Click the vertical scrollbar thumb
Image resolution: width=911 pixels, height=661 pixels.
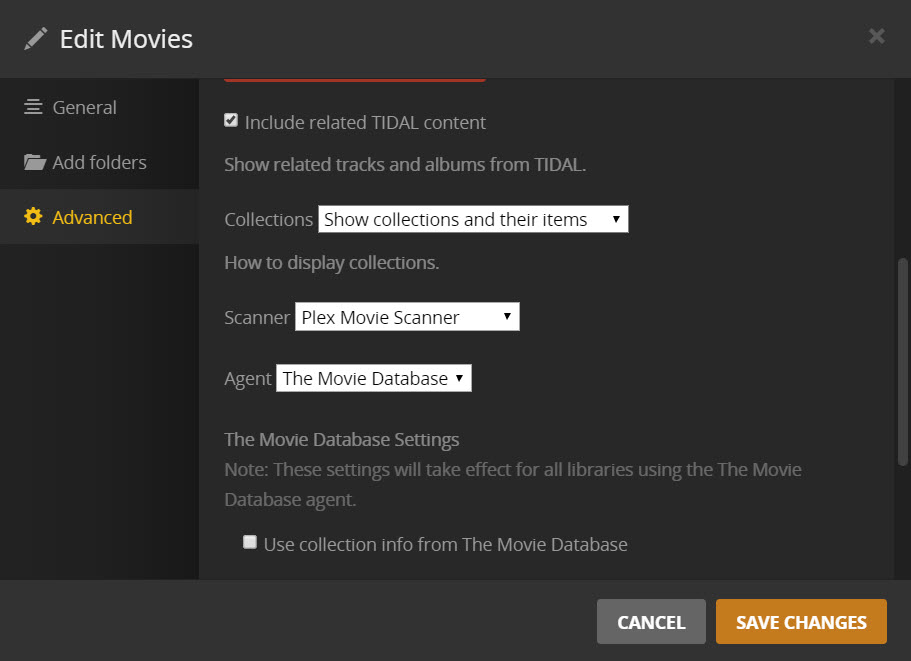pyautogui.click(x=903, y=360)
